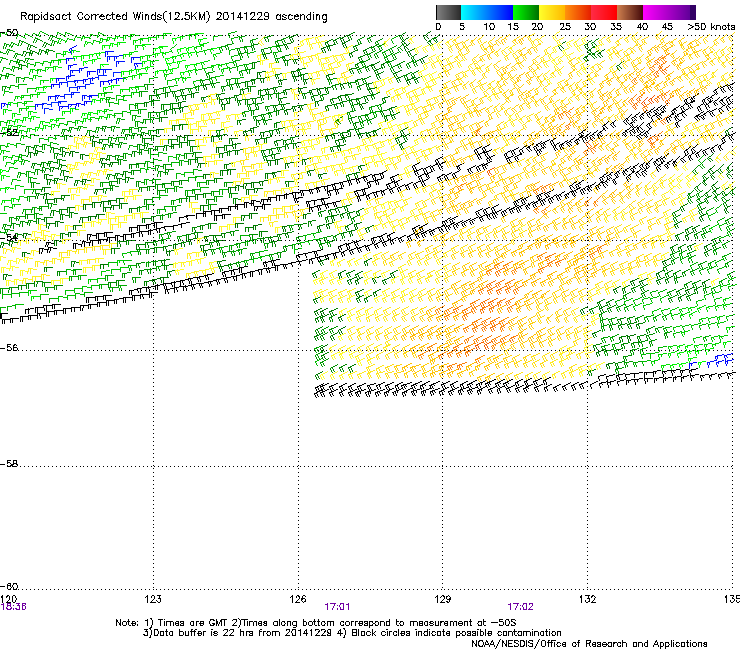Viewport: 740px width, 650px height.
Task: Click the red 30–35 knots color segment
Action: 604,12
